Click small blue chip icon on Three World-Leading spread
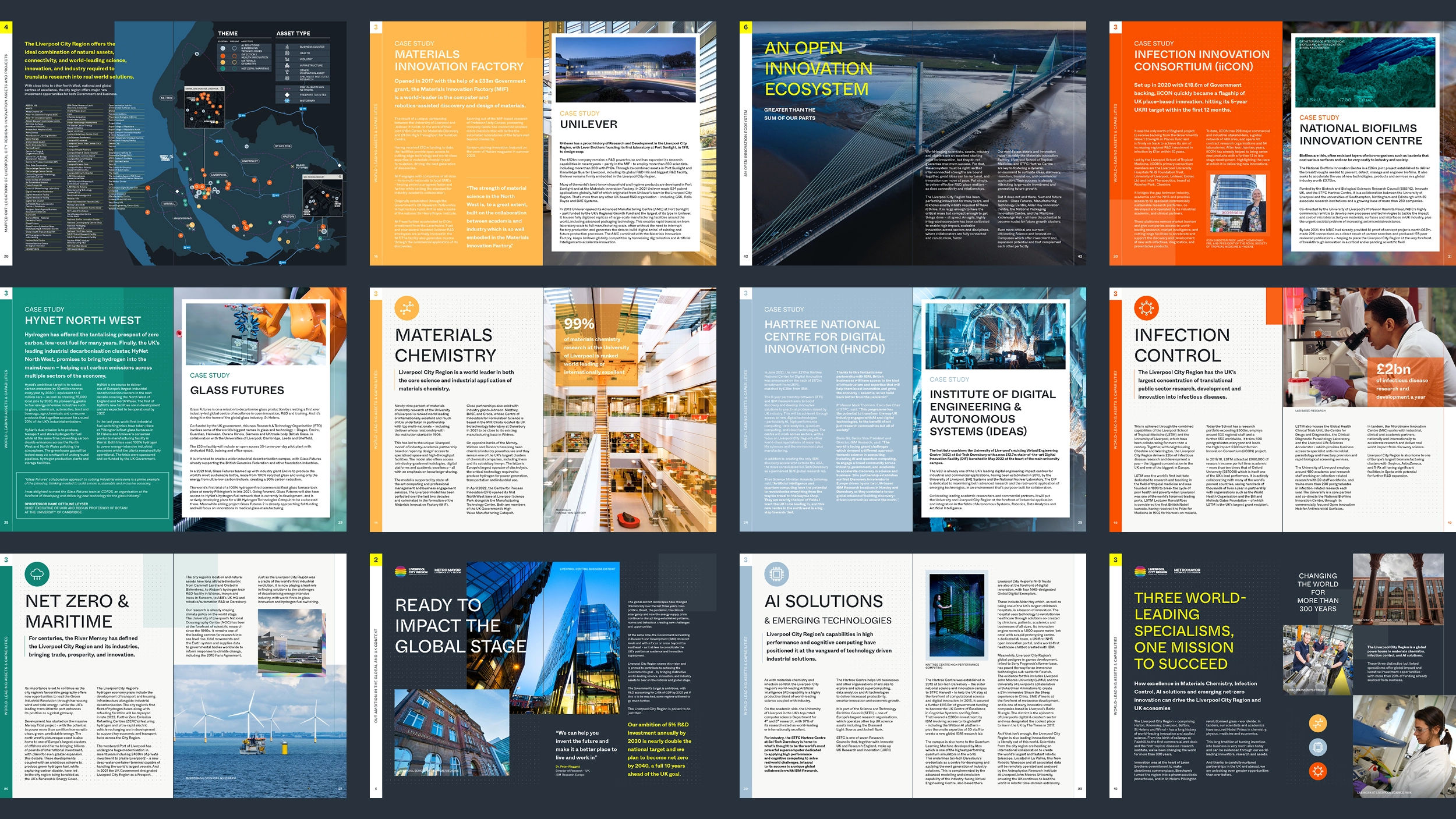 tap(1318, 747)
